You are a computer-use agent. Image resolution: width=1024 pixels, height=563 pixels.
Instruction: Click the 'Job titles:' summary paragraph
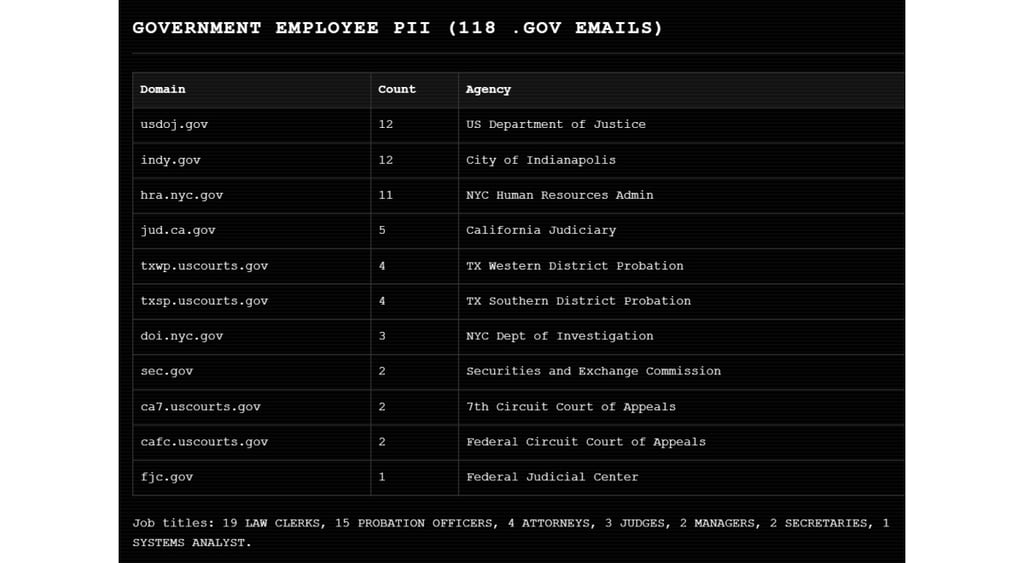point(511,533)
